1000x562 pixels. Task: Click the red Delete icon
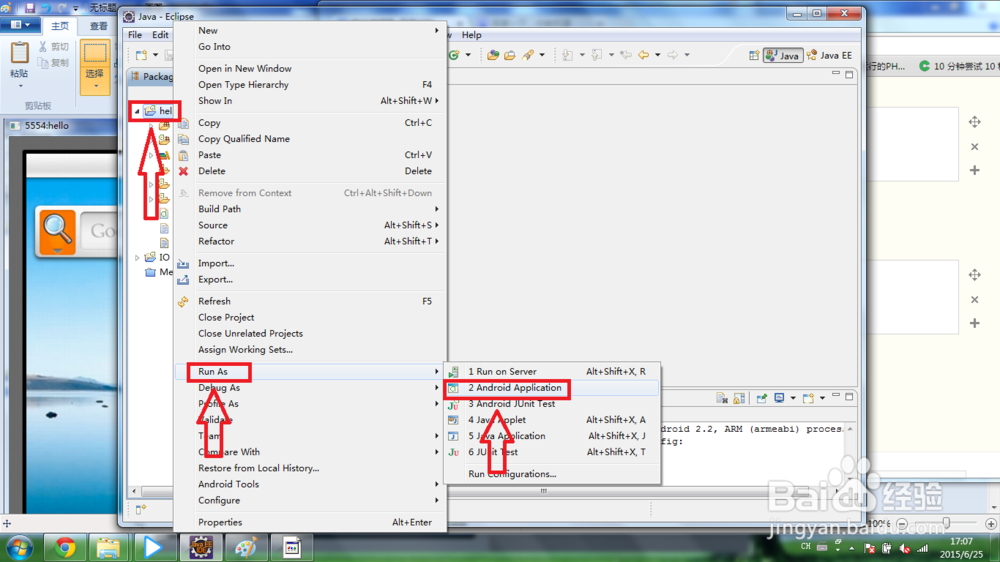pos(184,171)
